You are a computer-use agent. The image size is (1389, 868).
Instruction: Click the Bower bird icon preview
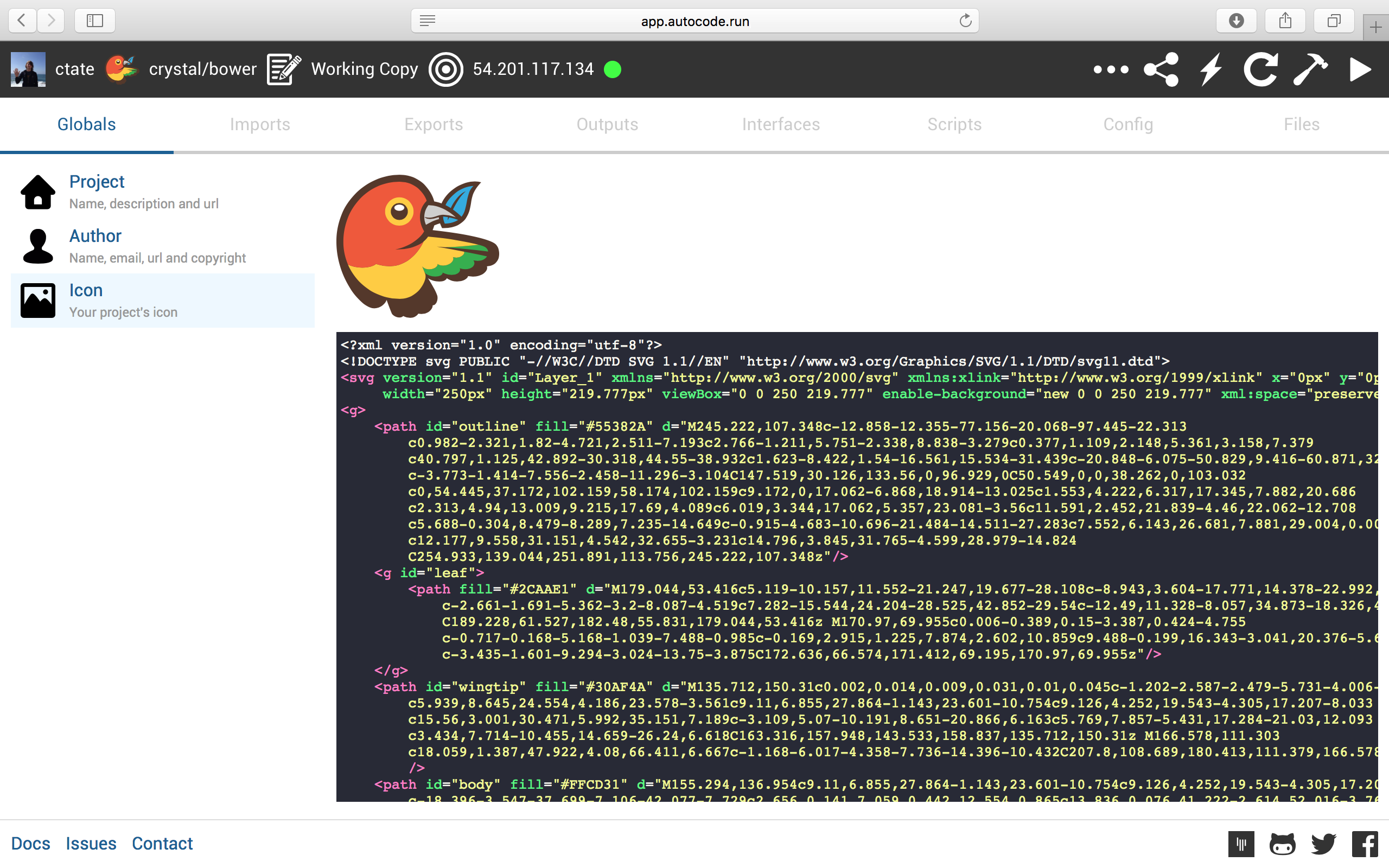417,246
